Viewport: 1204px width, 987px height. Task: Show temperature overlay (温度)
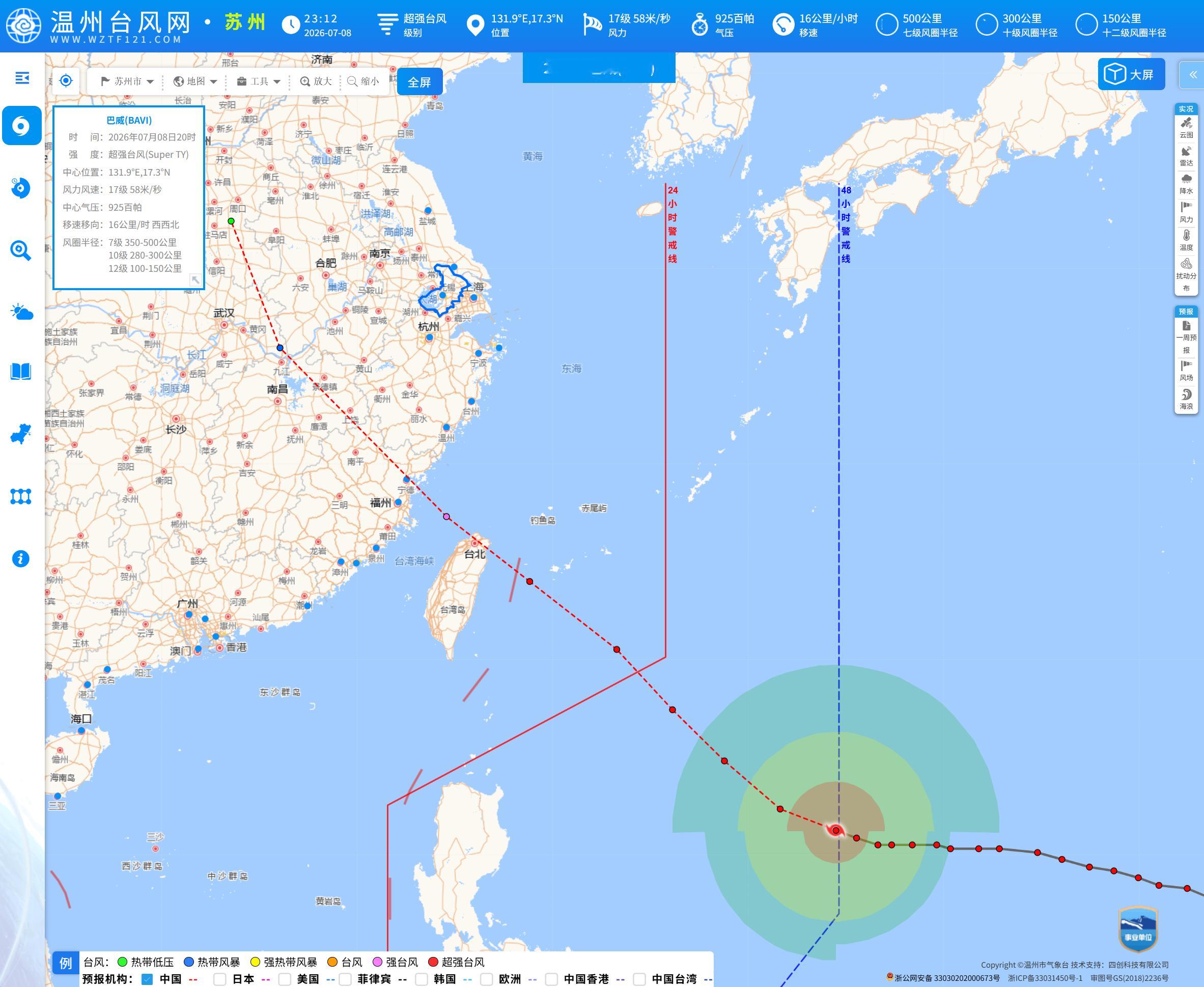pyautogui.click(x=1186, y=240)
